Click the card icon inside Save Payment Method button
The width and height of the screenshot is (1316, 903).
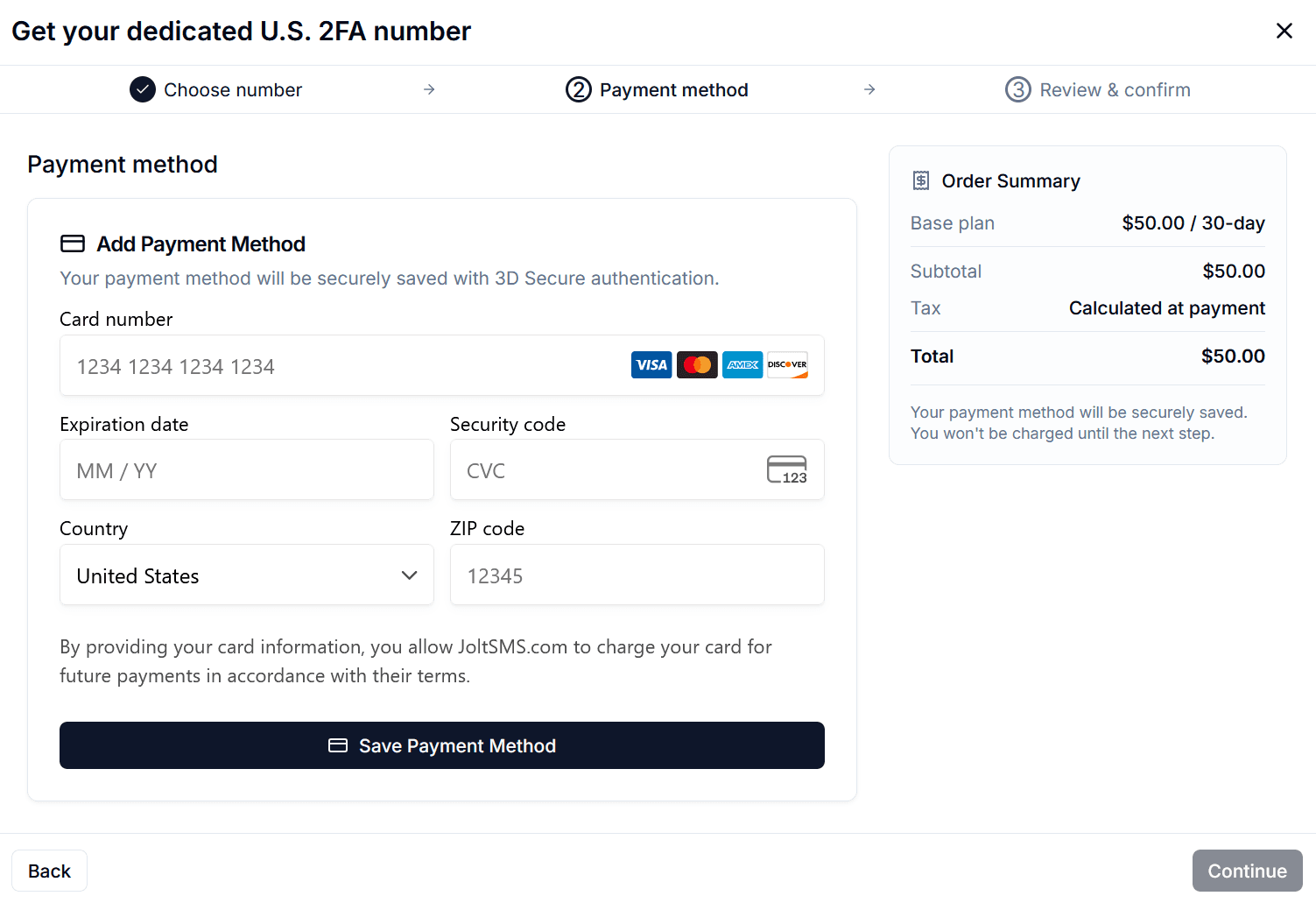coord(339,745)
